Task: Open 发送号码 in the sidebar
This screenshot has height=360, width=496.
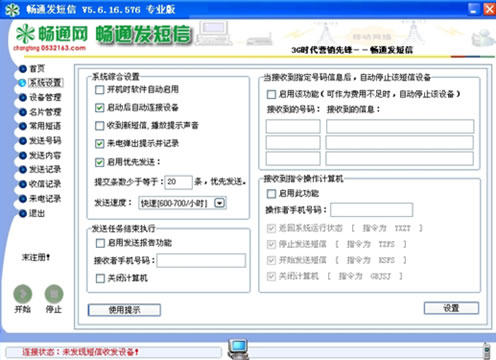Action: [45, 141]
